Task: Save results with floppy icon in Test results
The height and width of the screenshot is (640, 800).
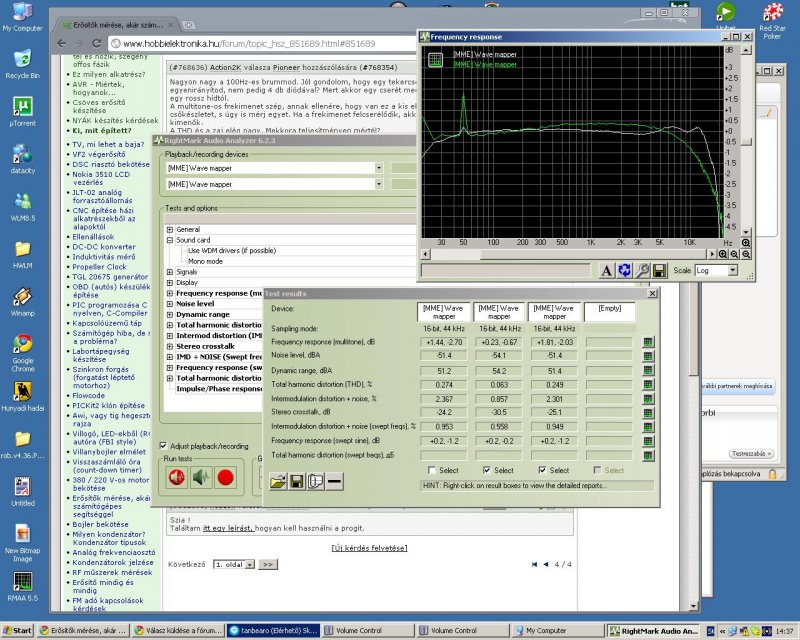Action: pos(297,481)
